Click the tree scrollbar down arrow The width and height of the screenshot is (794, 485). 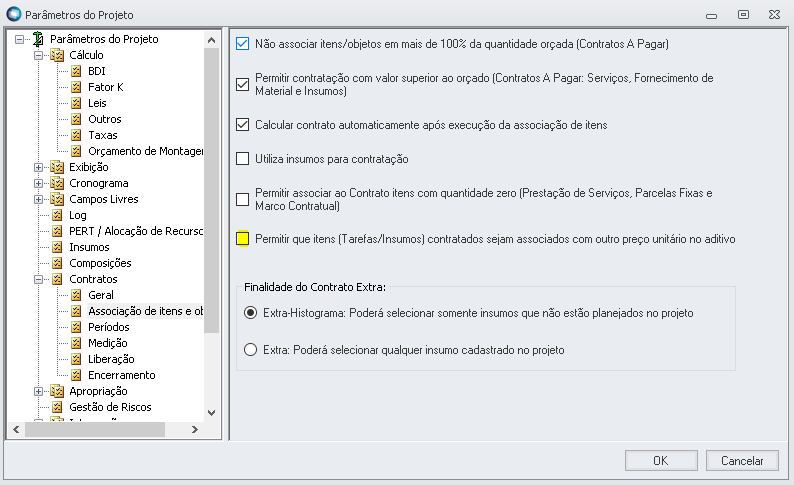point(211,411)
